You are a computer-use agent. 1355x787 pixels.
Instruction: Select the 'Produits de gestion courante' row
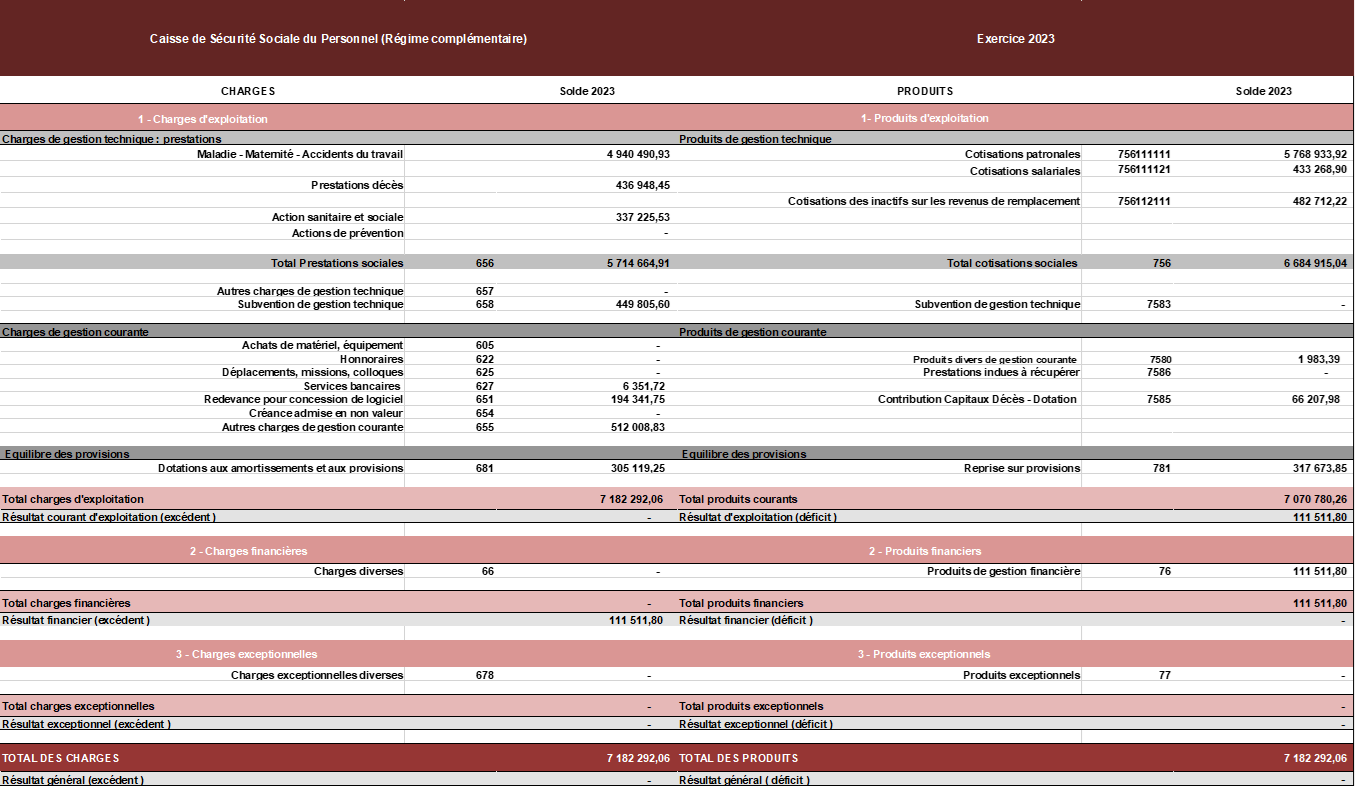(752, 332)
